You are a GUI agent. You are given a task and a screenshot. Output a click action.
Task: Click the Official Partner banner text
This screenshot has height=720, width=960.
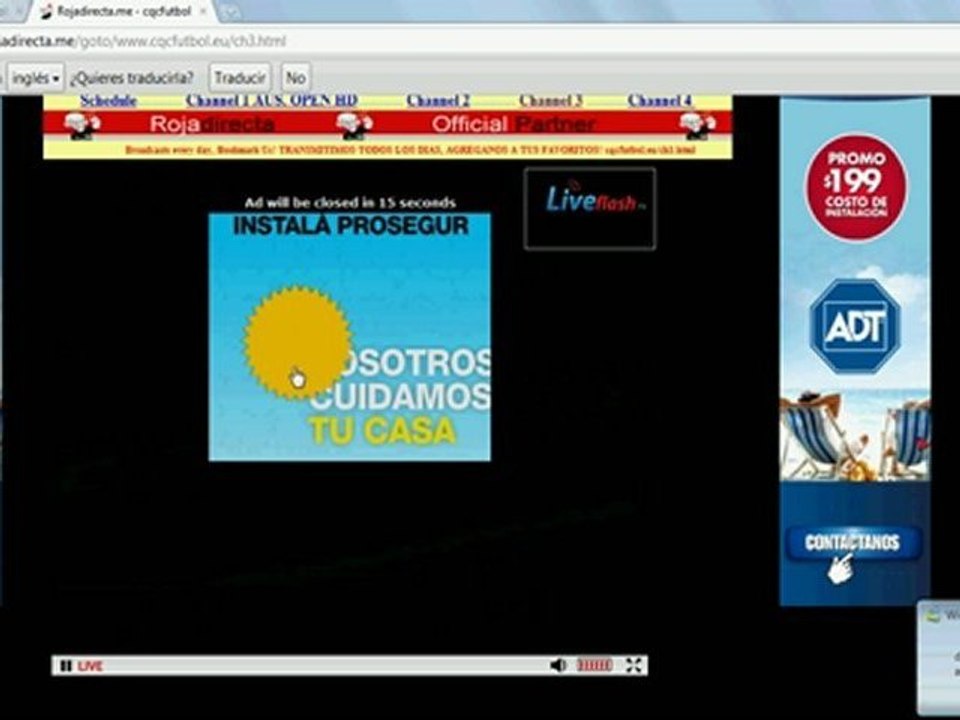(513, 124)
